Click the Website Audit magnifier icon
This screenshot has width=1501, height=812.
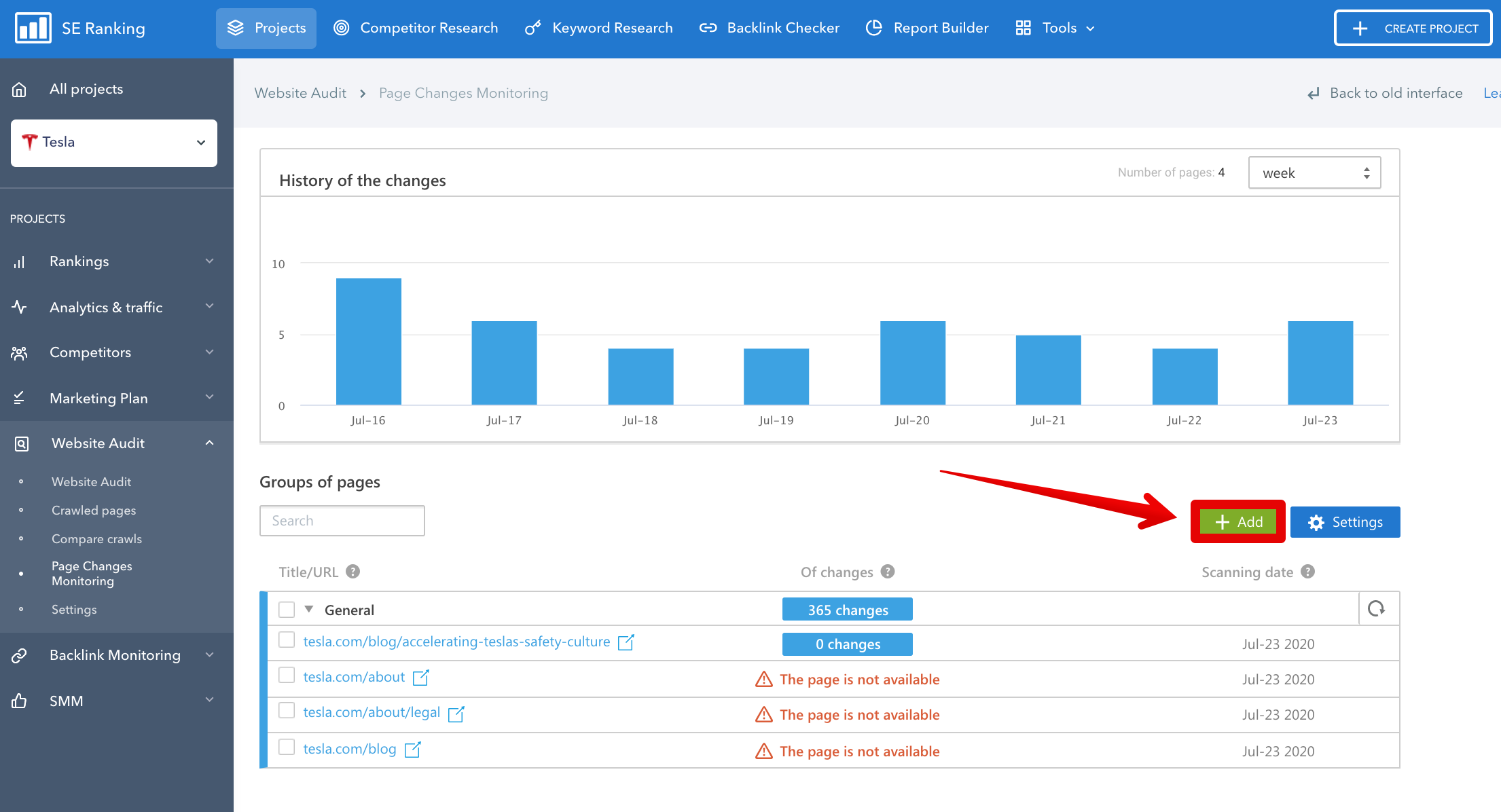coord(22,443)
